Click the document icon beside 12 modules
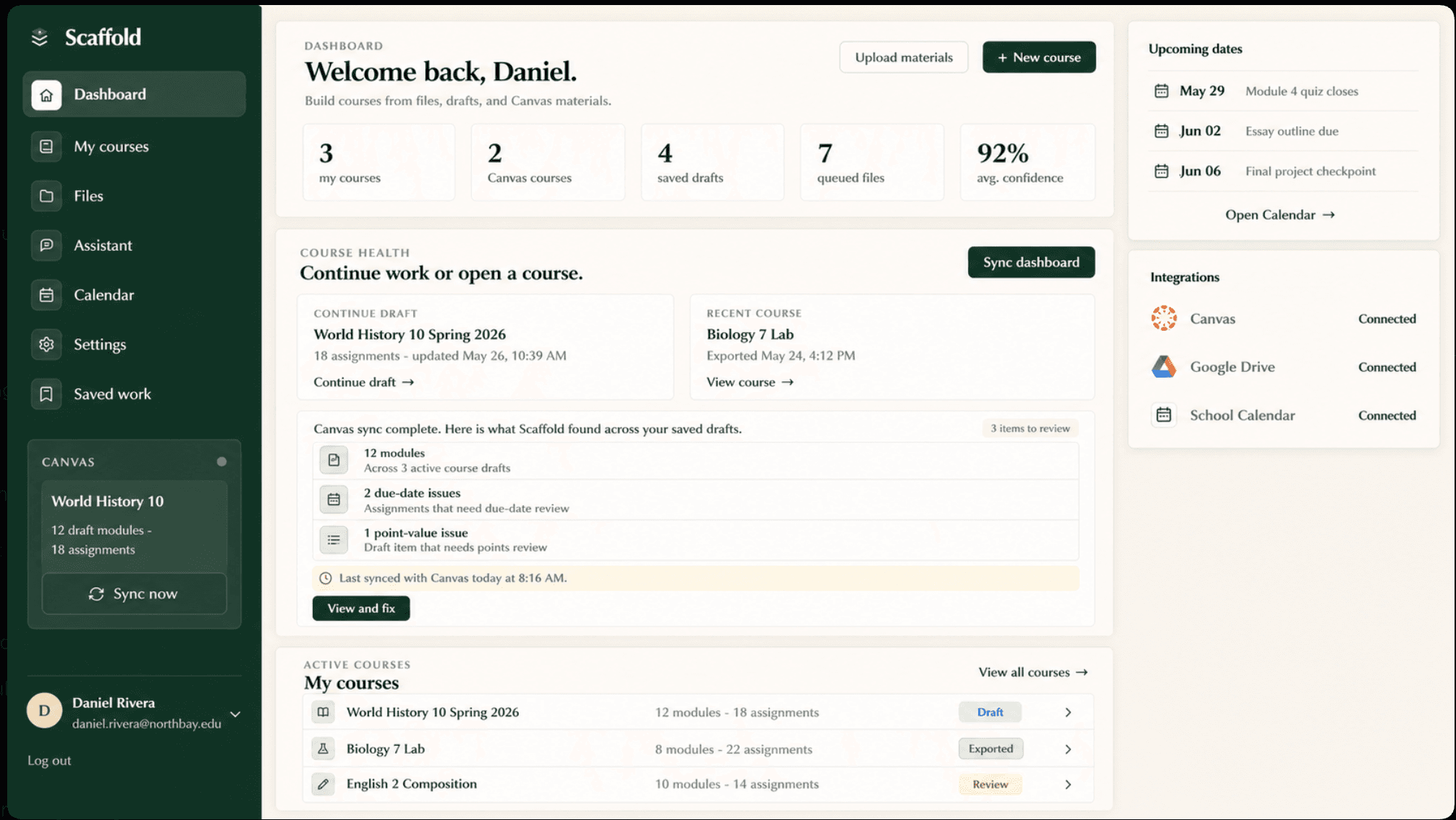The image size is (1456, 820). (334, 460)
